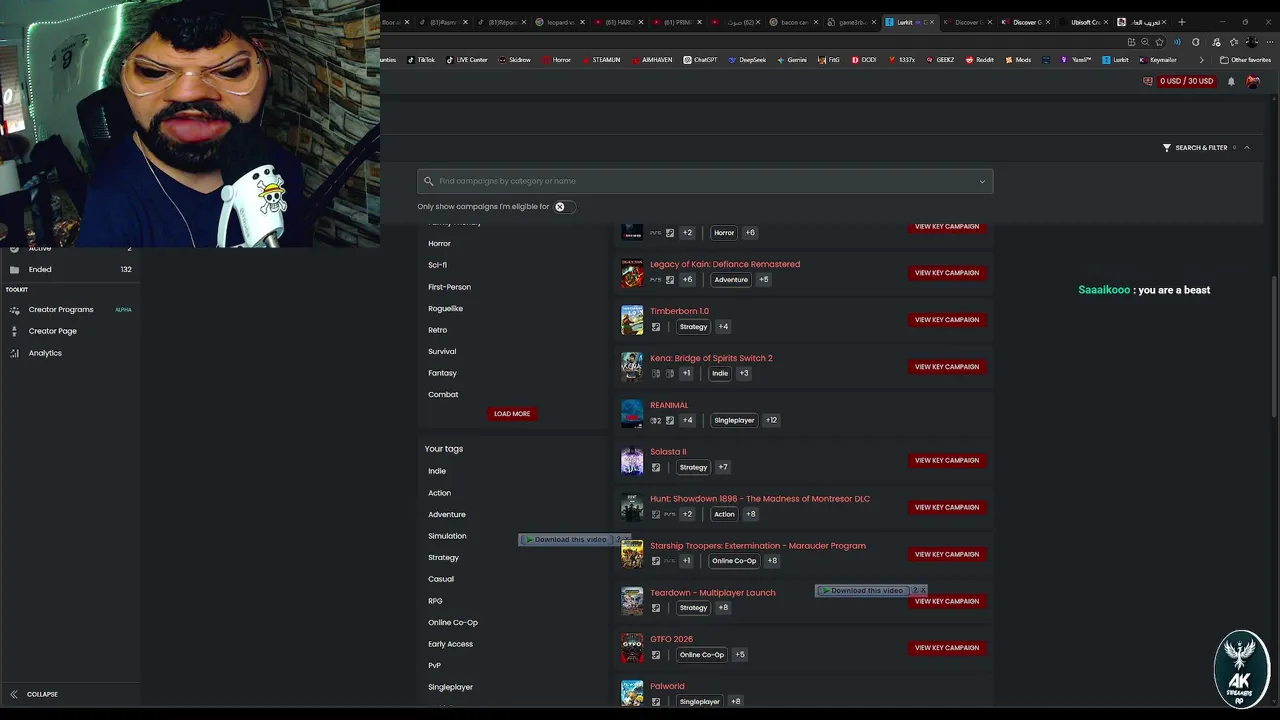Select Roguelike category filter
The width and height of the screenshot is (1280, 720).
pyautogui.click(x=446, y=309)
